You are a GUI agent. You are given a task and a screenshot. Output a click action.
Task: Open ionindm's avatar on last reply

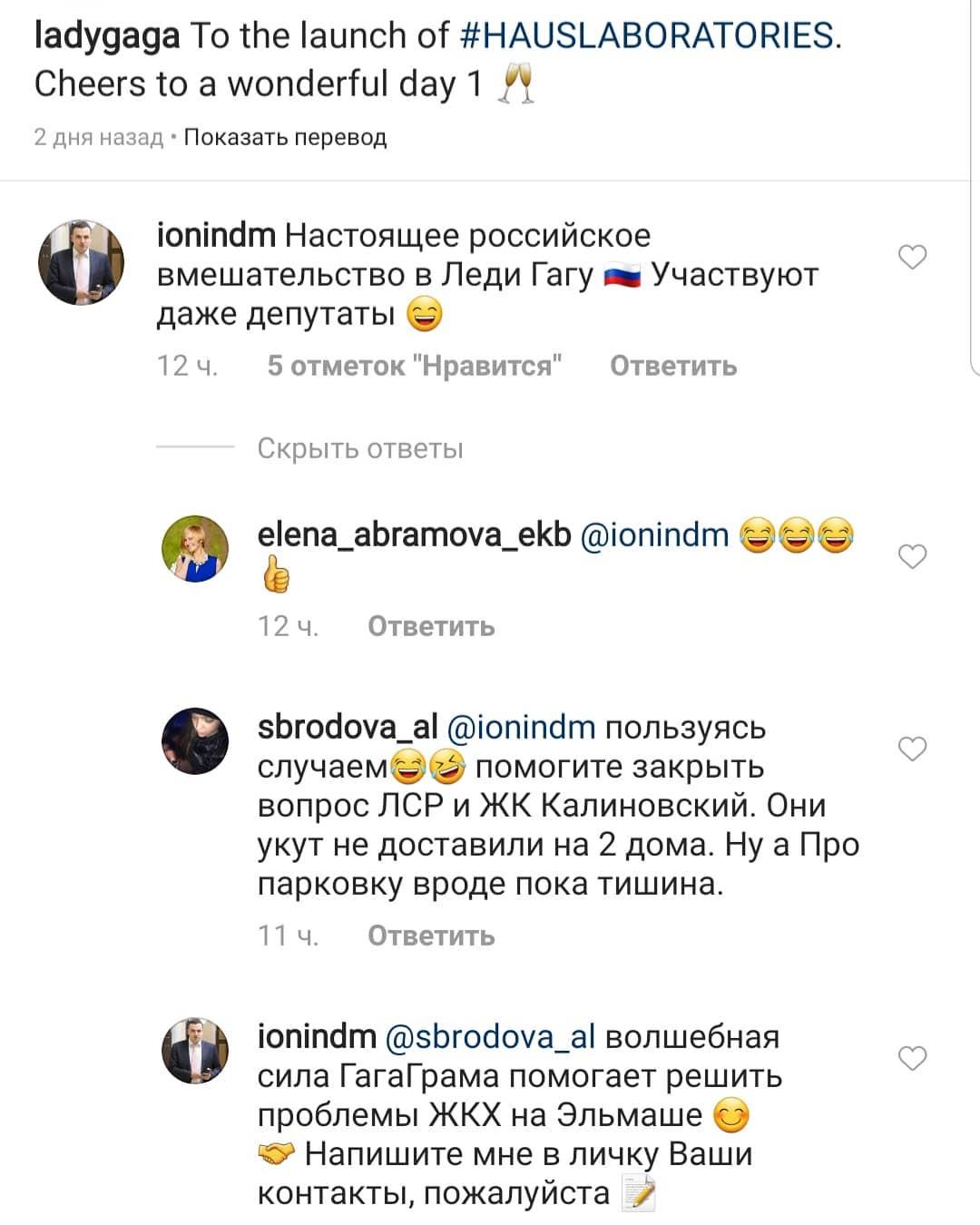pos(195,1050)
